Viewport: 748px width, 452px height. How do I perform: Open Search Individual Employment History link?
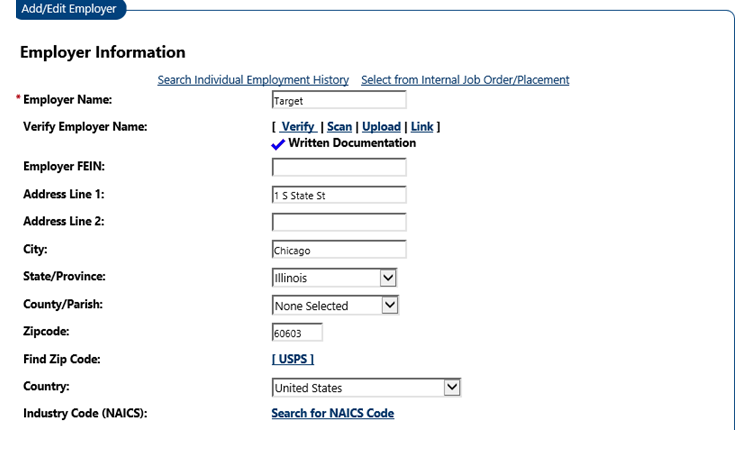253,80
